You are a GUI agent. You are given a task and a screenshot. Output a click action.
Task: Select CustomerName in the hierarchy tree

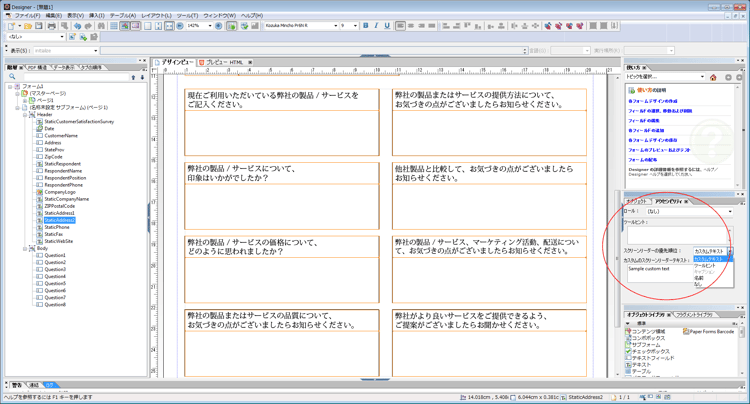[61, 136]
